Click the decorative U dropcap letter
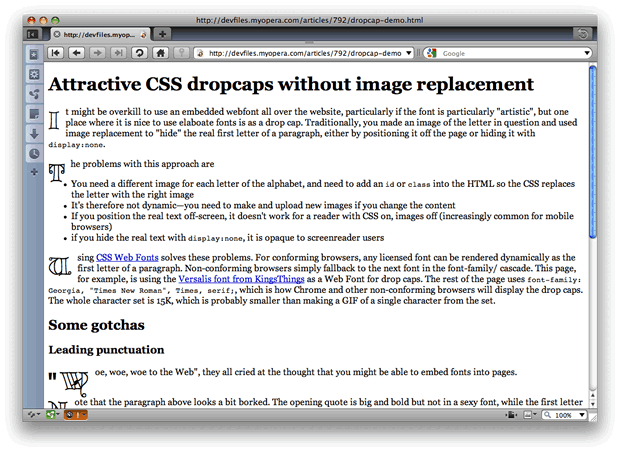 60,265
